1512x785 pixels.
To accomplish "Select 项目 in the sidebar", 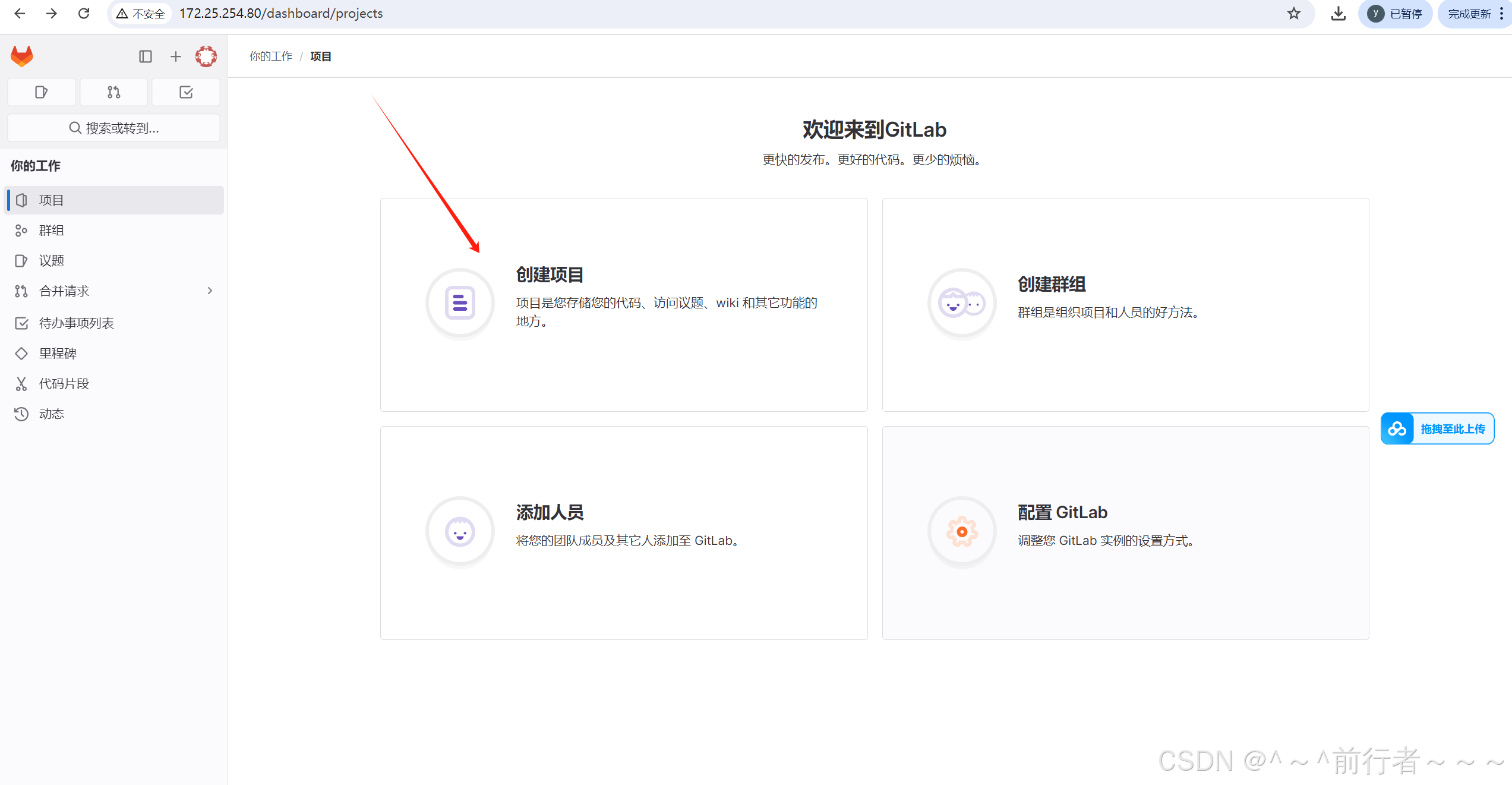I will pos(114,200).
